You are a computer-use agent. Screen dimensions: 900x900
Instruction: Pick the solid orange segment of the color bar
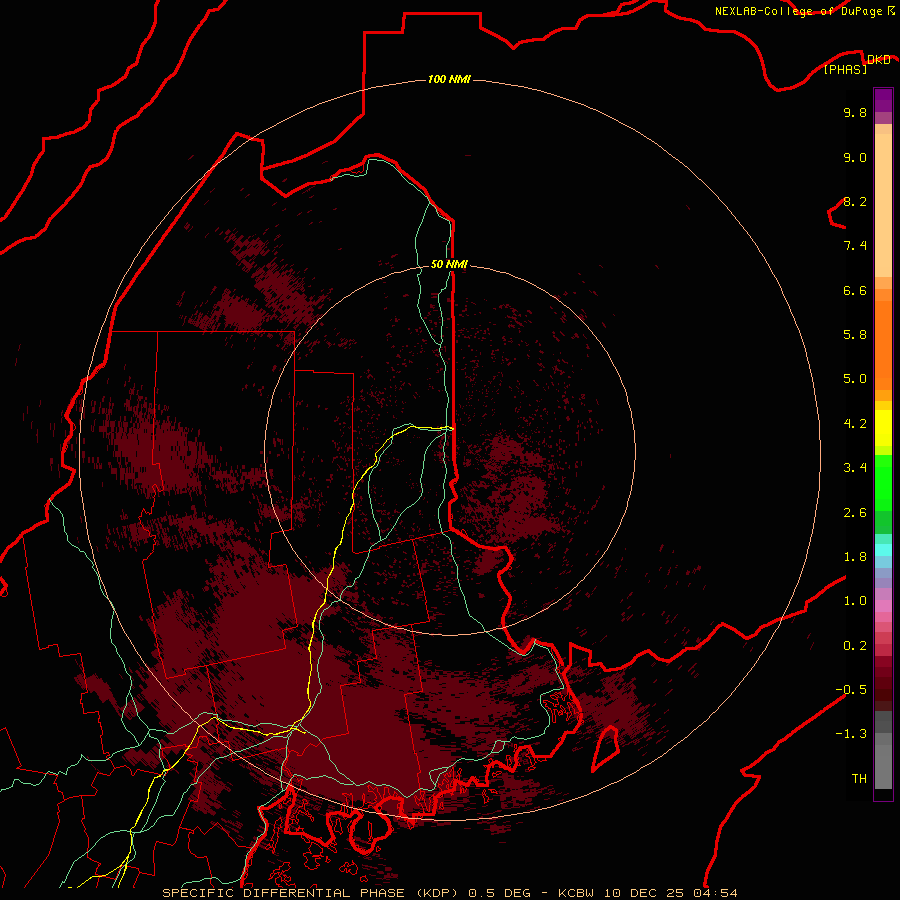coord(883,346)
